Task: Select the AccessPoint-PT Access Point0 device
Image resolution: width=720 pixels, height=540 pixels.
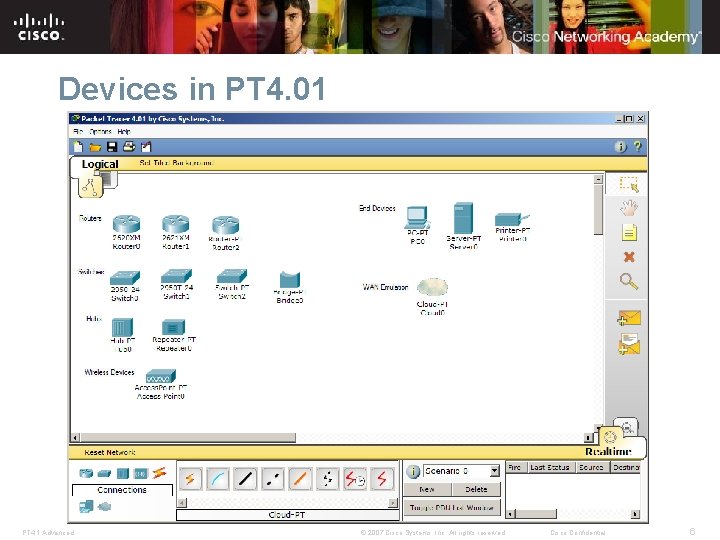Action: click(161, 377)
